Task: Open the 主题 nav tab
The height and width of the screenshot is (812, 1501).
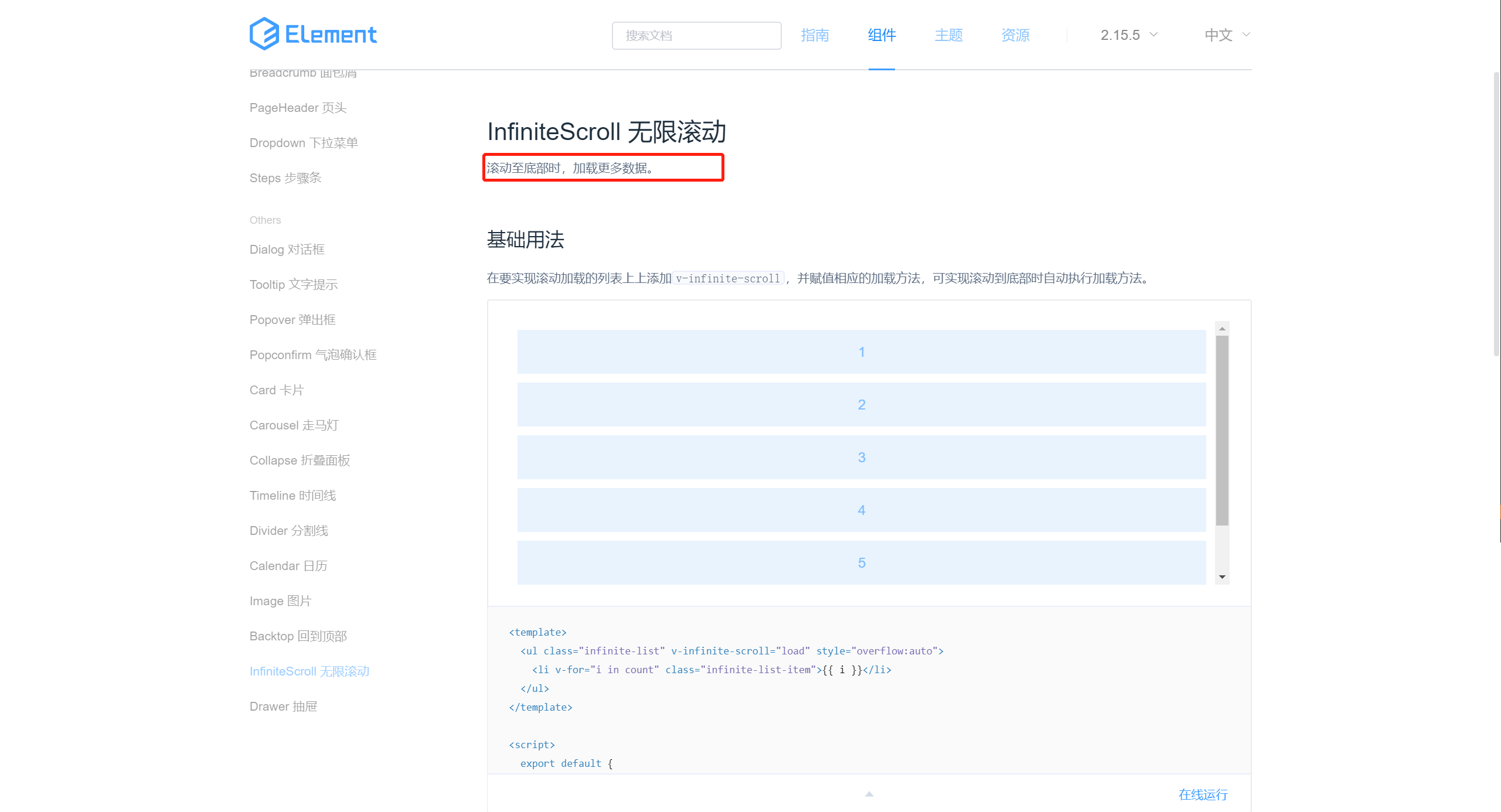Action: pyautogui.click(x=948, y=35)
